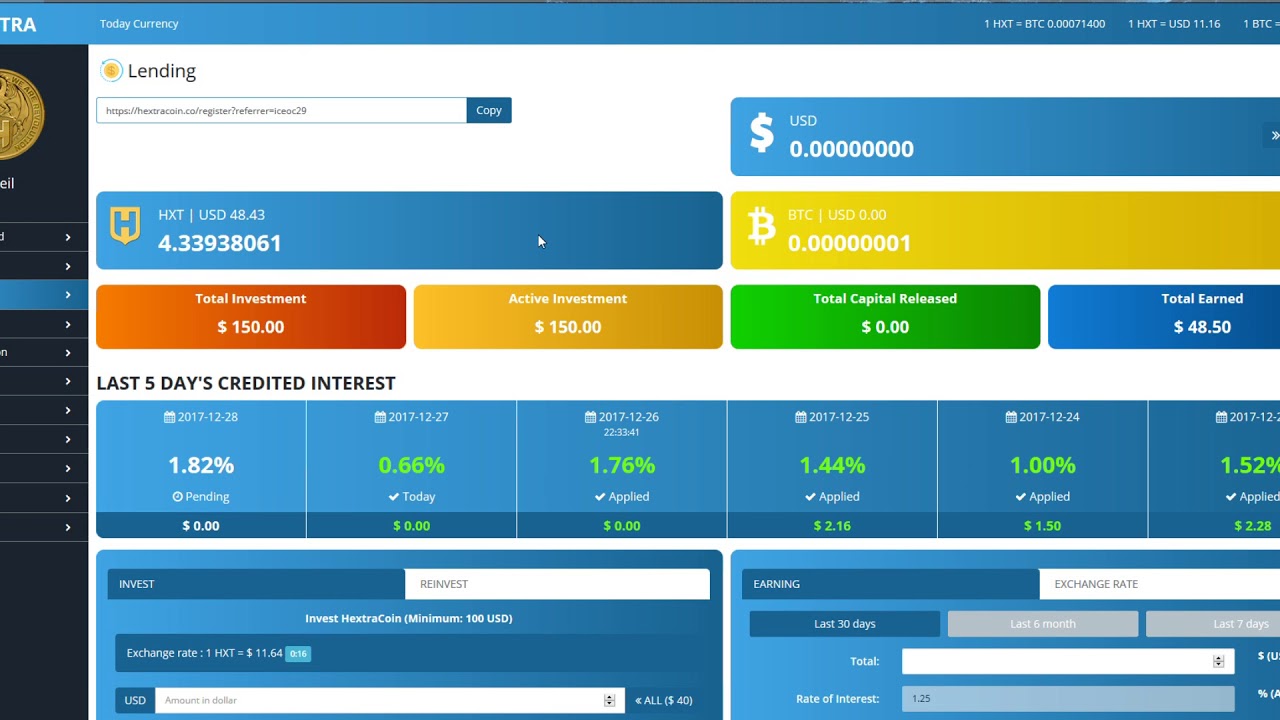This screenshot has height=720, width=1280.
Task: Click the checkmark next to Applied under 1.44%
Action: click(810, 497)
